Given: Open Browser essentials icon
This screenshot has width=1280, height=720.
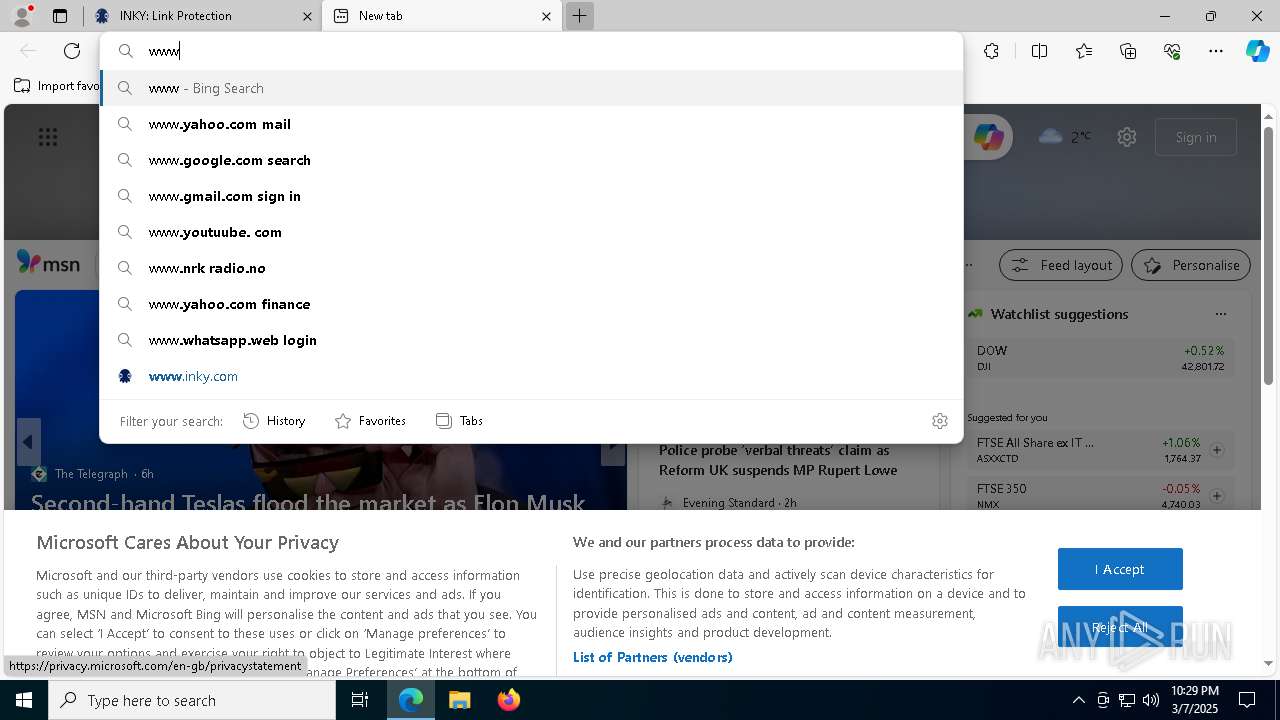Looking at the screenshot, I should (x=1172, y=51).
